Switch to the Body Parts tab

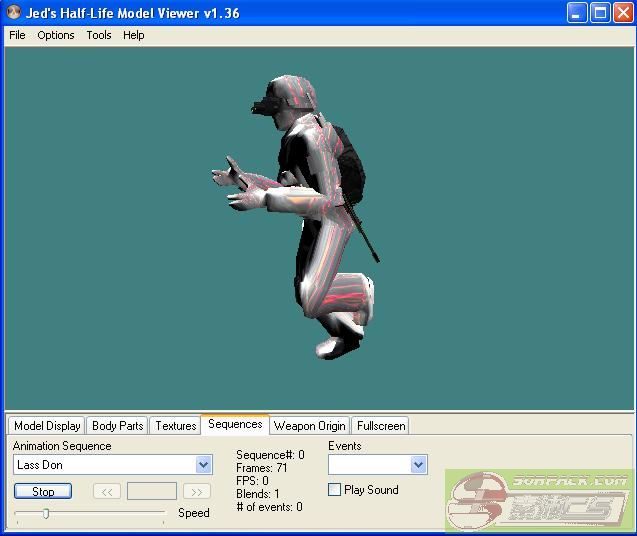pos(117,426)
